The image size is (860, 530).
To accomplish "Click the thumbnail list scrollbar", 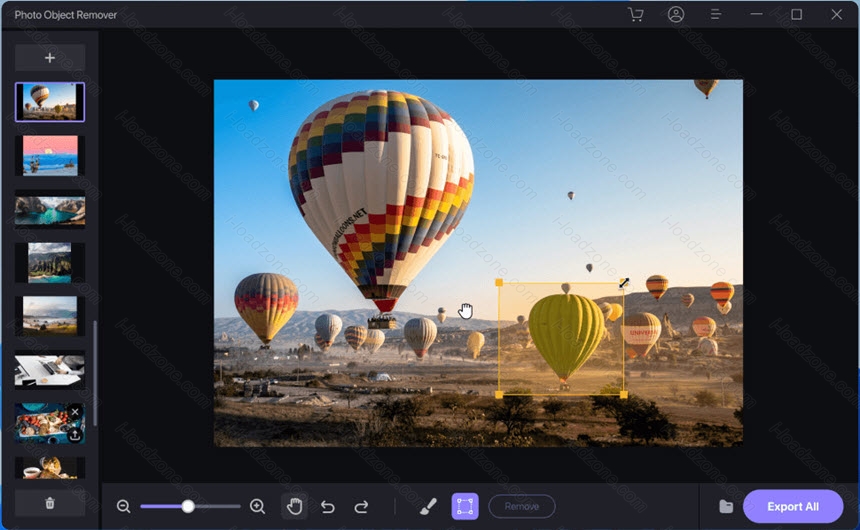I will point(95,373).
